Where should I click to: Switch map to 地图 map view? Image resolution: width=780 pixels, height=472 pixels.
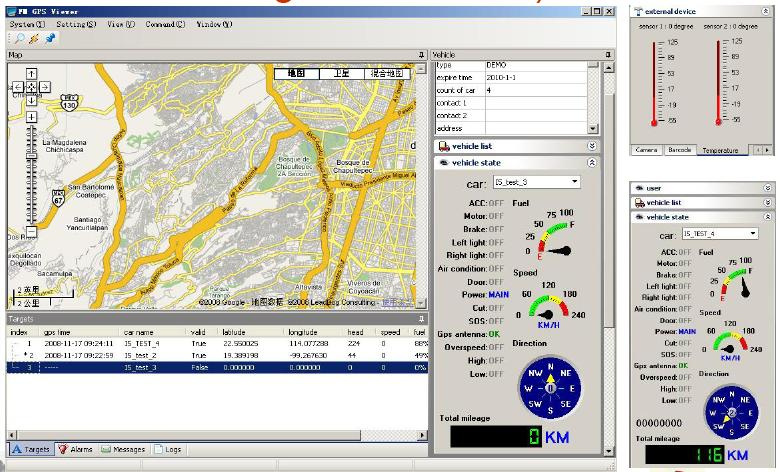(296, 74)
